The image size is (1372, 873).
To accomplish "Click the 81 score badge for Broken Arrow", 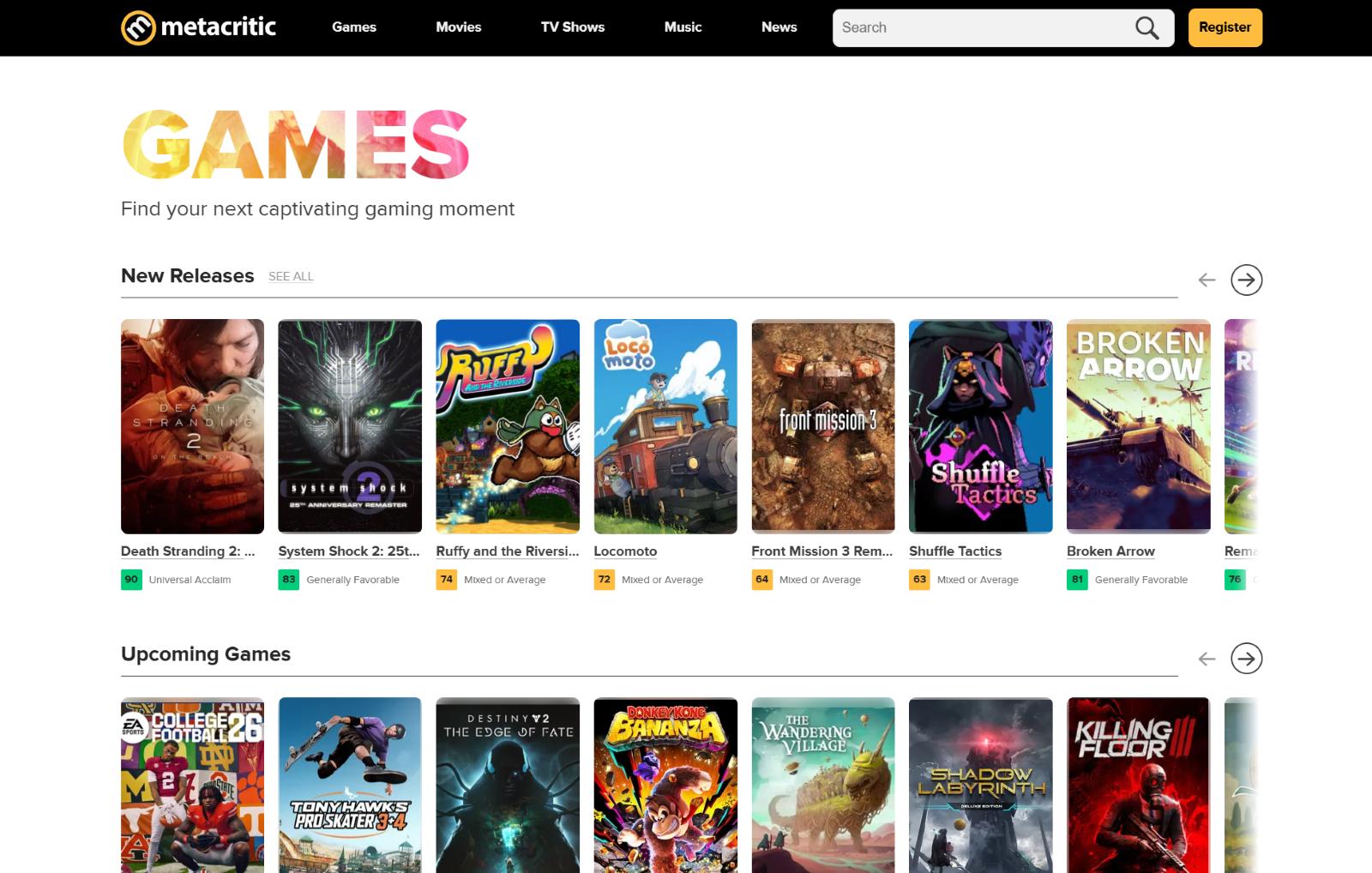I will (1078, 580).
